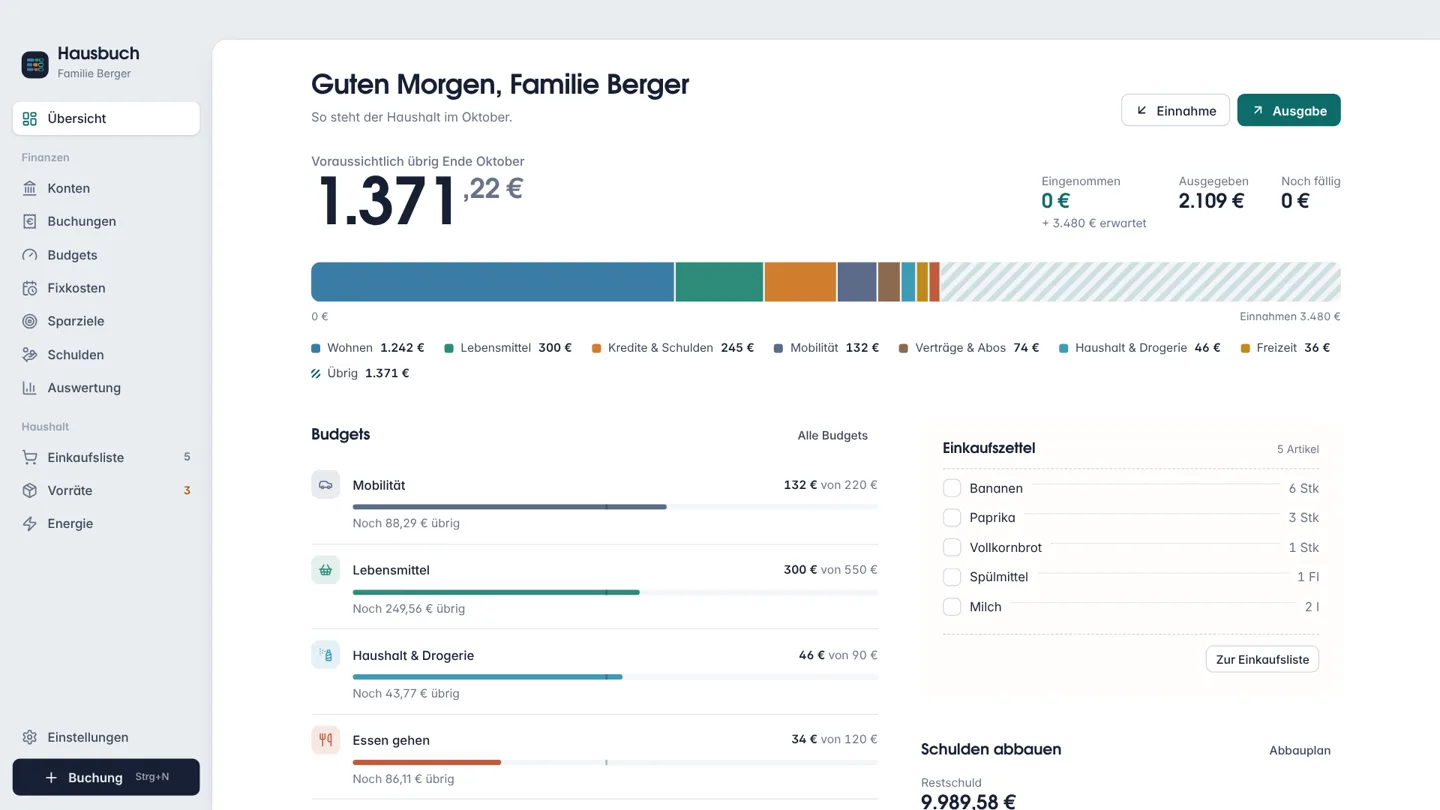The height and width of the screenshot is (810, 1440).
Task: Click the Energie lightning bolt icon
Action: pos(30,523)
